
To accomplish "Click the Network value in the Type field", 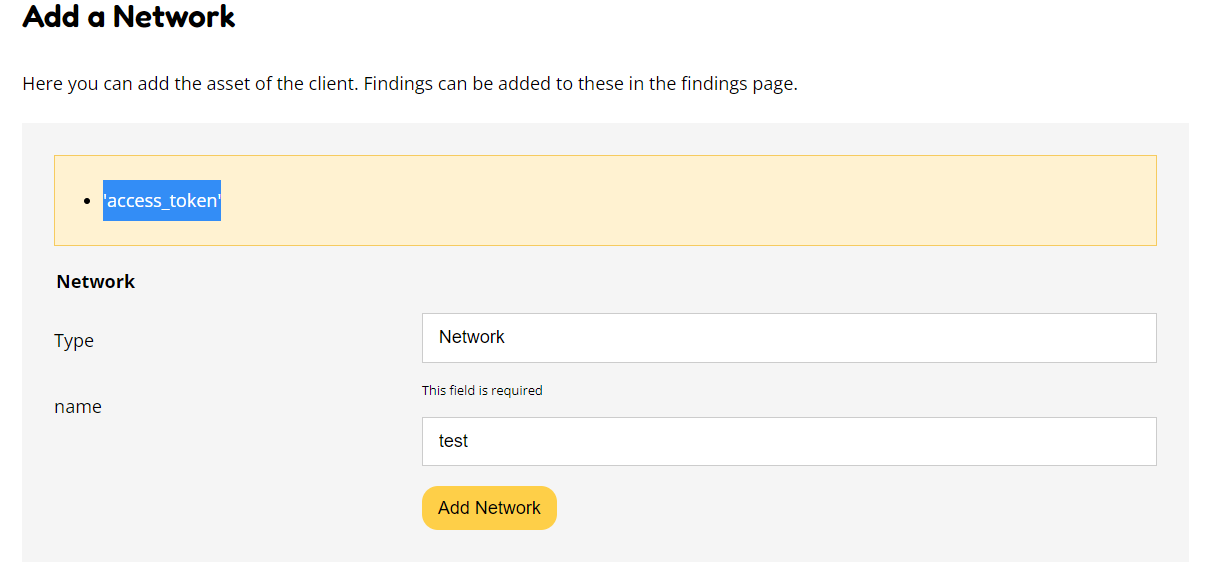I will click(x=470, y=337).
